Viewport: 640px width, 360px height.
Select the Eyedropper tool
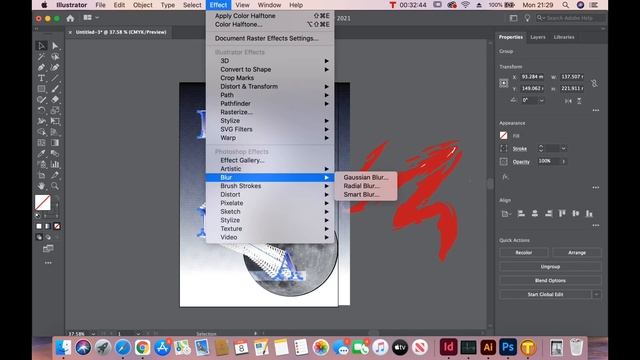click(x=41, y=153)
